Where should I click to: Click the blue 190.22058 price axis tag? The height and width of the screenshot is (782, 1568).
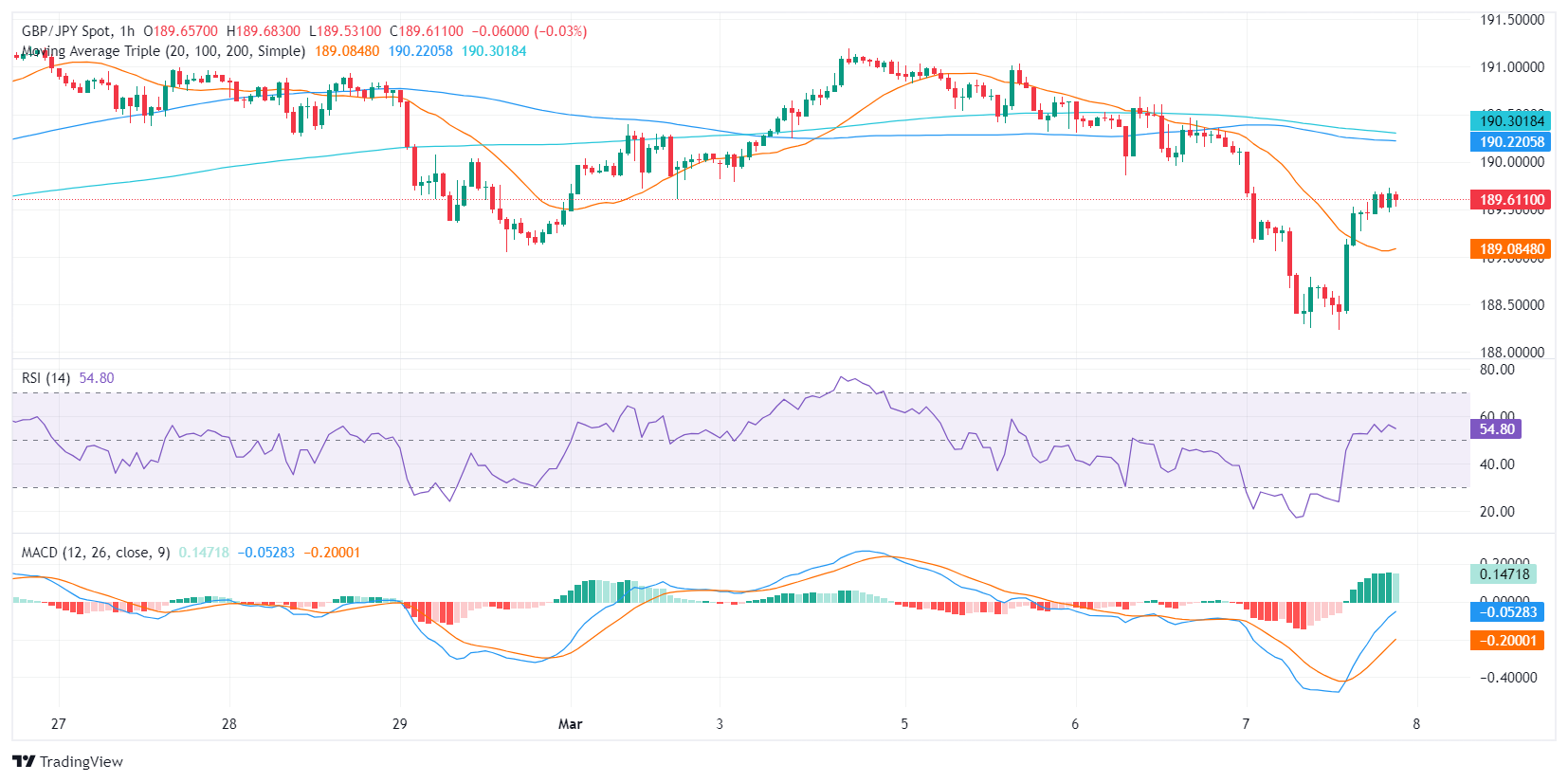click(x=1512, y=142)
